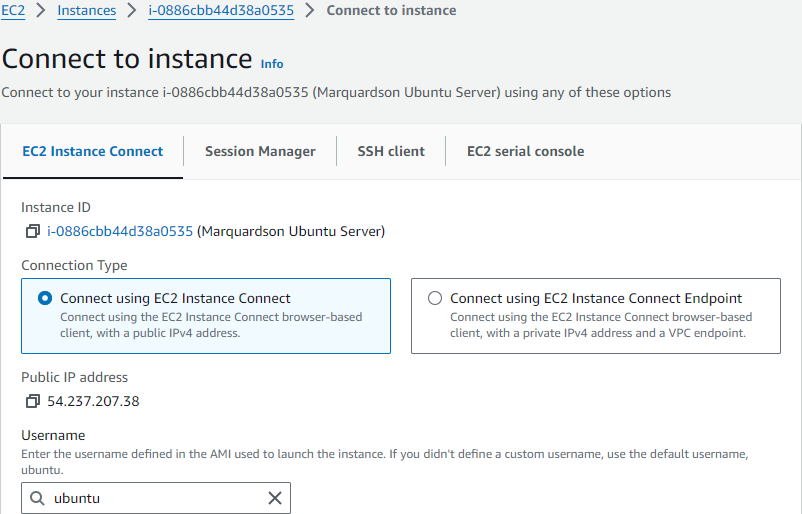Copy the instance ID using the copy icon
Screen dimensions: 802x514
(x=33, y=232)
